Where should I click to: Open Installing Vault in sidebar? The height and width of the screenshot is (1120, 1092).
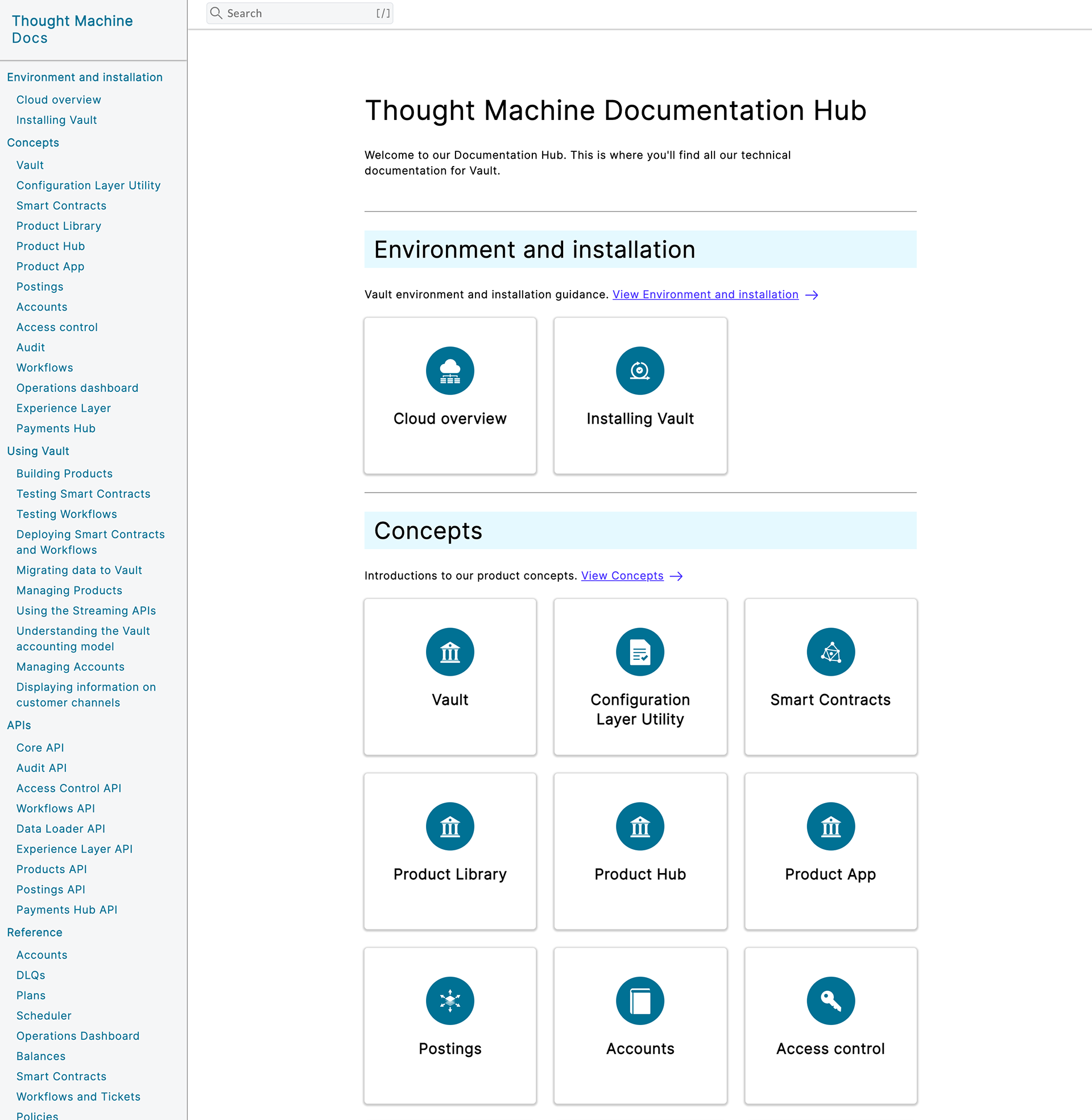click(56, 120)
